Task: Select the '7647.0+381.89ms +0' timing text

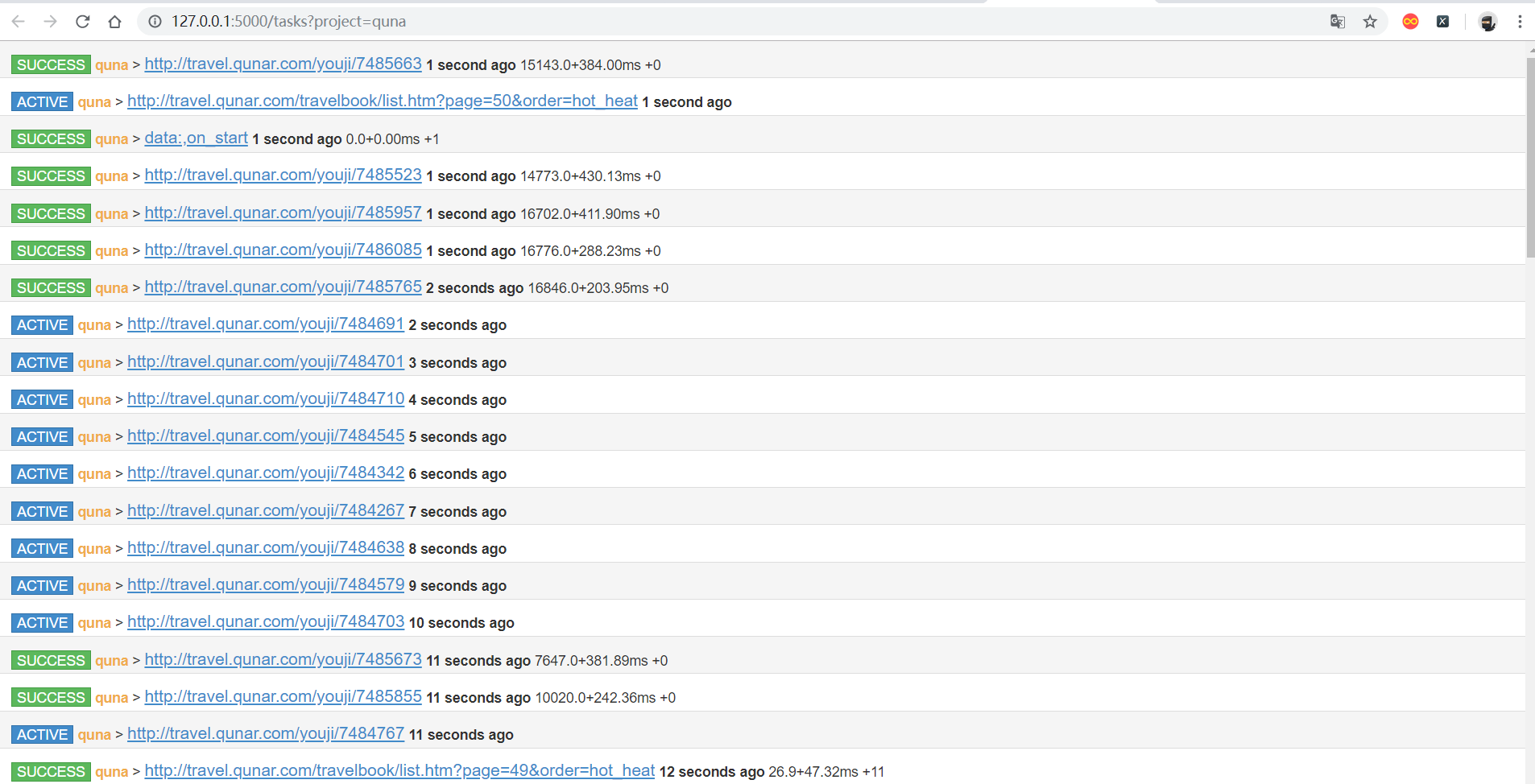Action: click(601, 661)
